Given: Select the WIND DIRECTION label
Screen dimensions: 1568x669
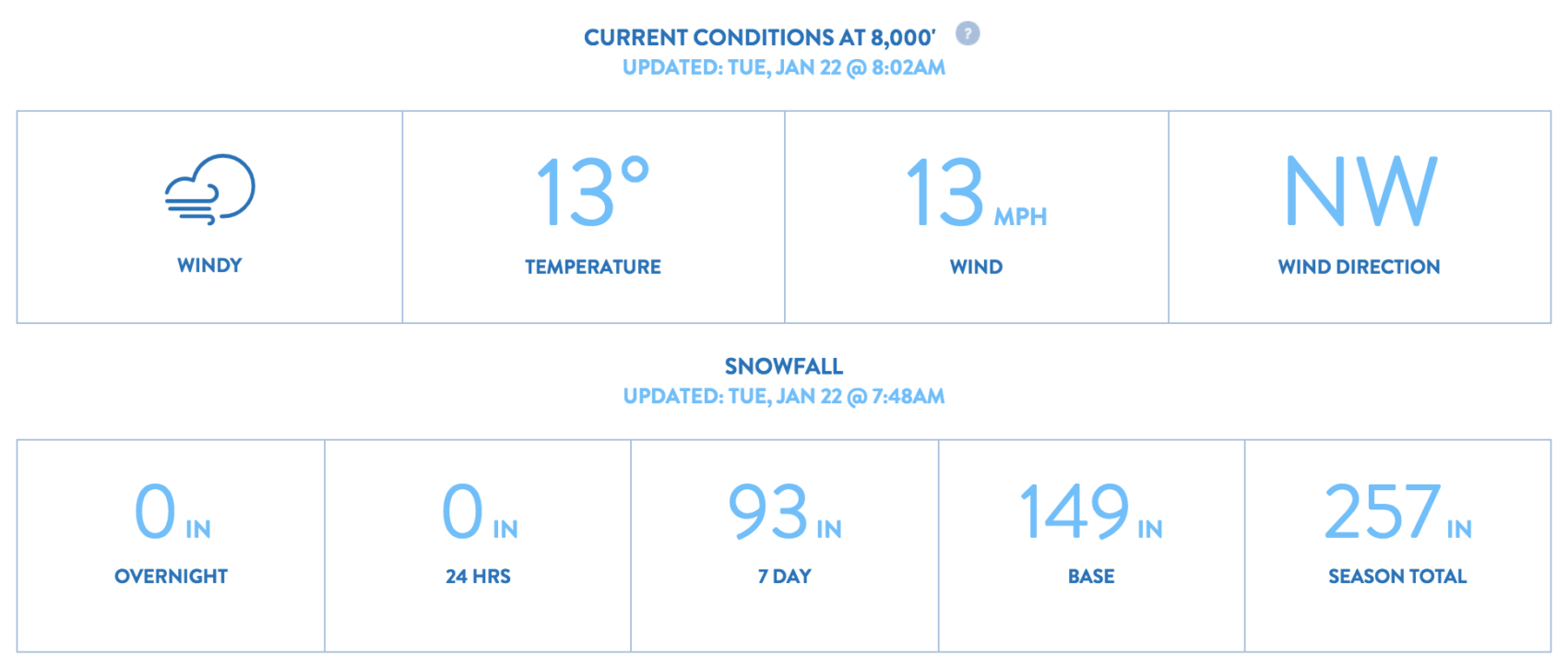Looking at the screenshot, I should pyautogui.click(x=1359, y=267).
